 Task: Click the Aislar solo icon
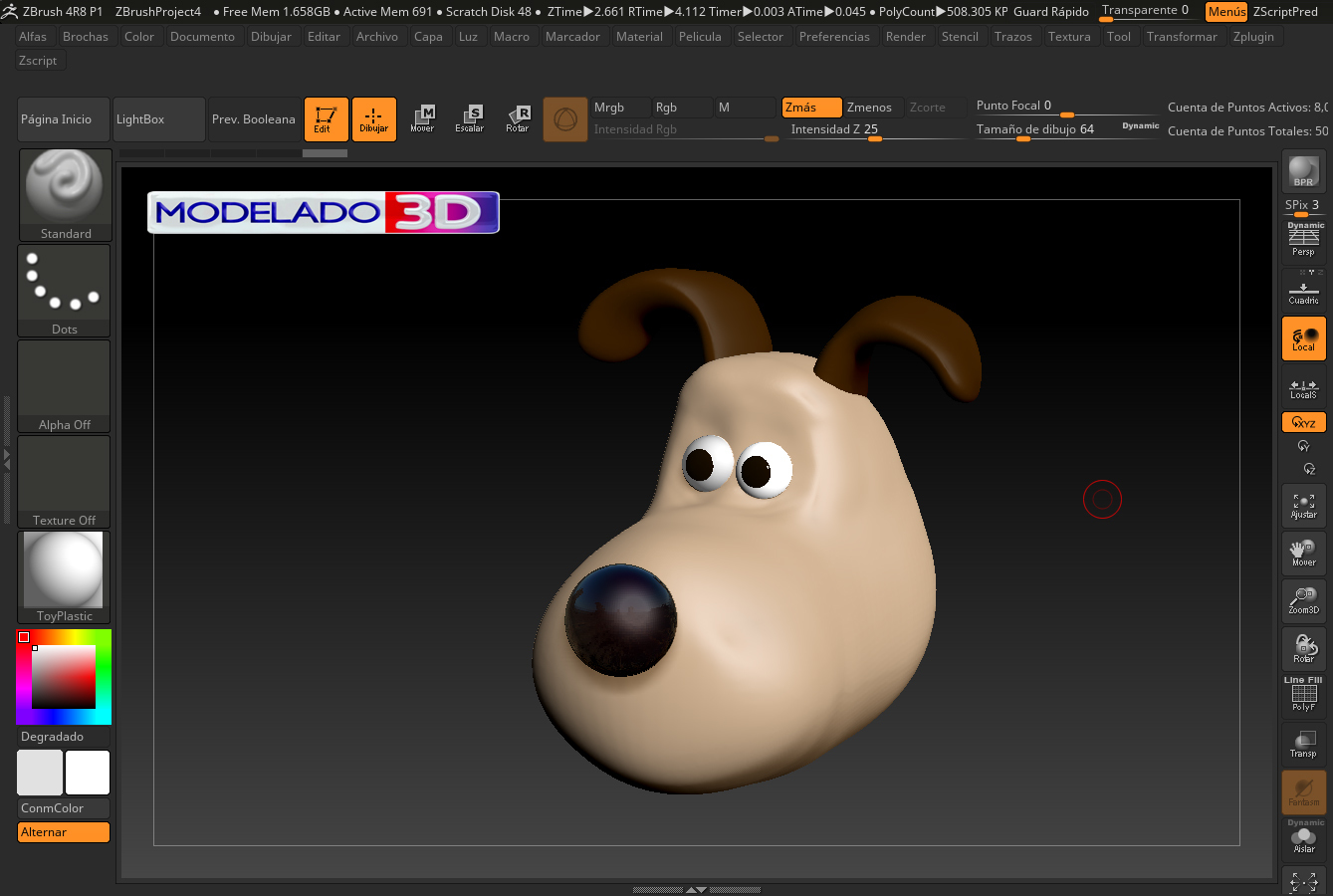tap(1303, 840)
